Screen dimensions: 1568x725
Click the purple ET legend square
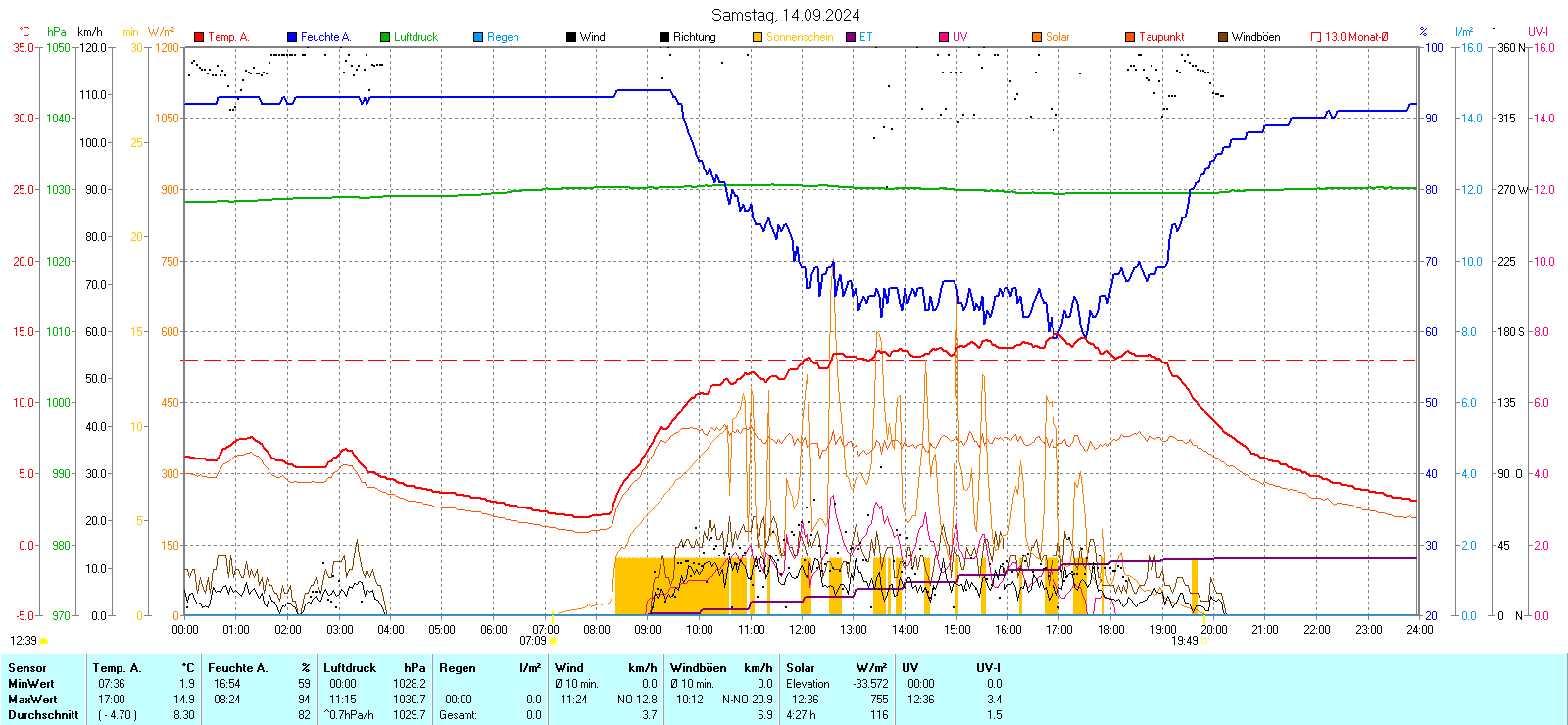tap(851, 37)
